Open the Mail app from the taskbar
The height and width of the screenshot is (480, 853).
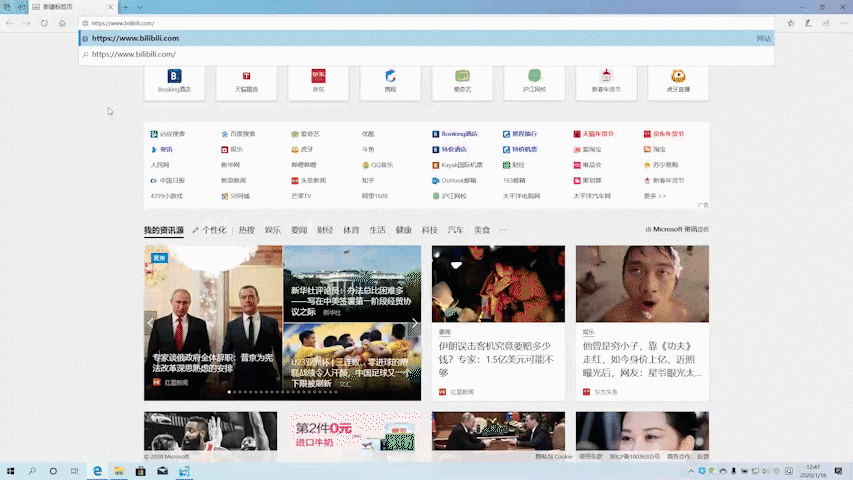tap(162, 471)
